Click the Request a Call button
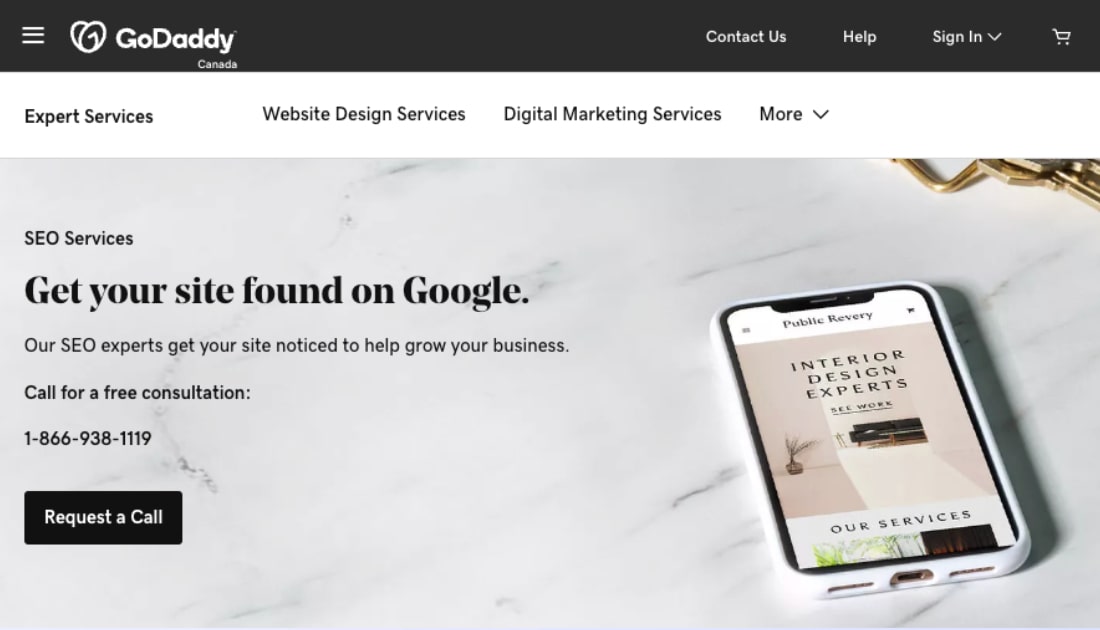1100x630 pixels. (x=103, y=518)
